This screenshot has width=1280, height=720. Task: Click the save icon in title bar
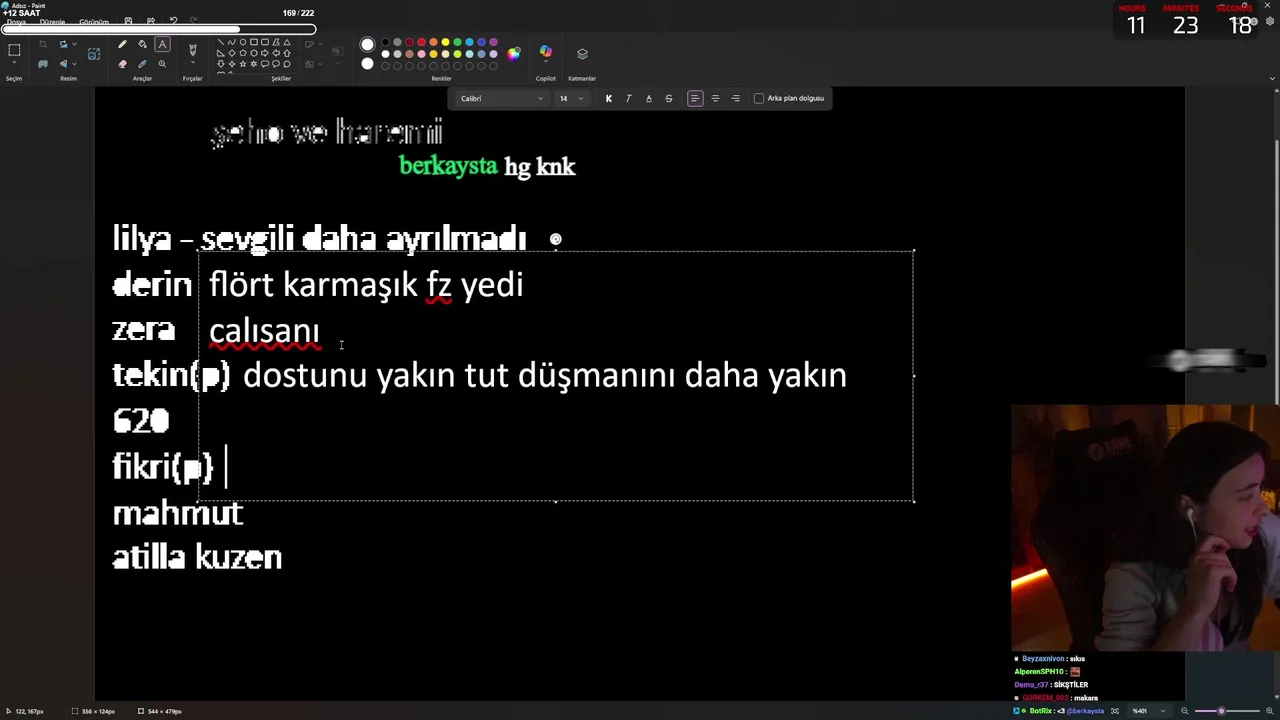(128, 20)
